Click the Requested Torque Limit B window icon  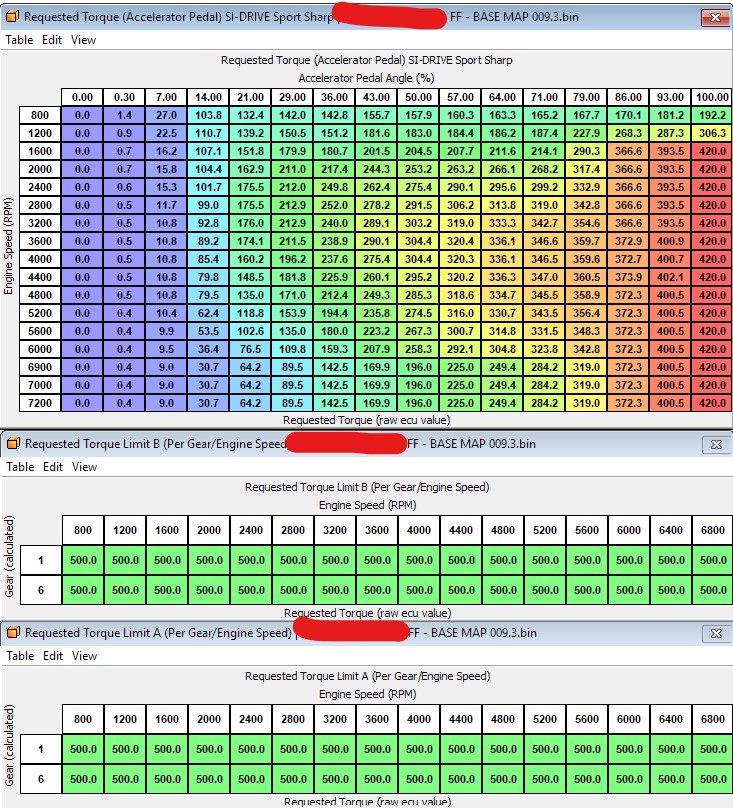[x=11, y=443]
